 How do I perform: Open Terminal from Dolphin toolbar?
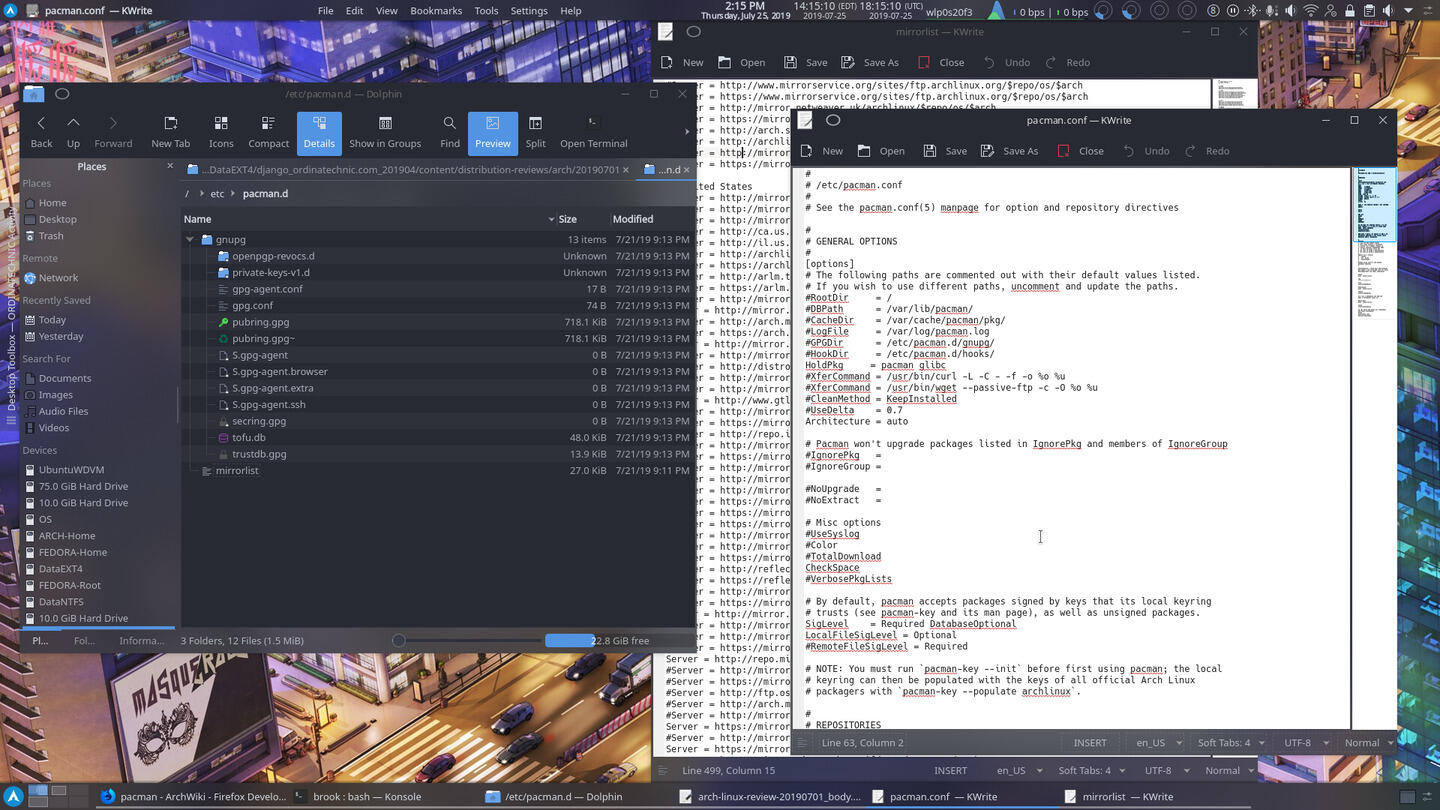point(593,132)
